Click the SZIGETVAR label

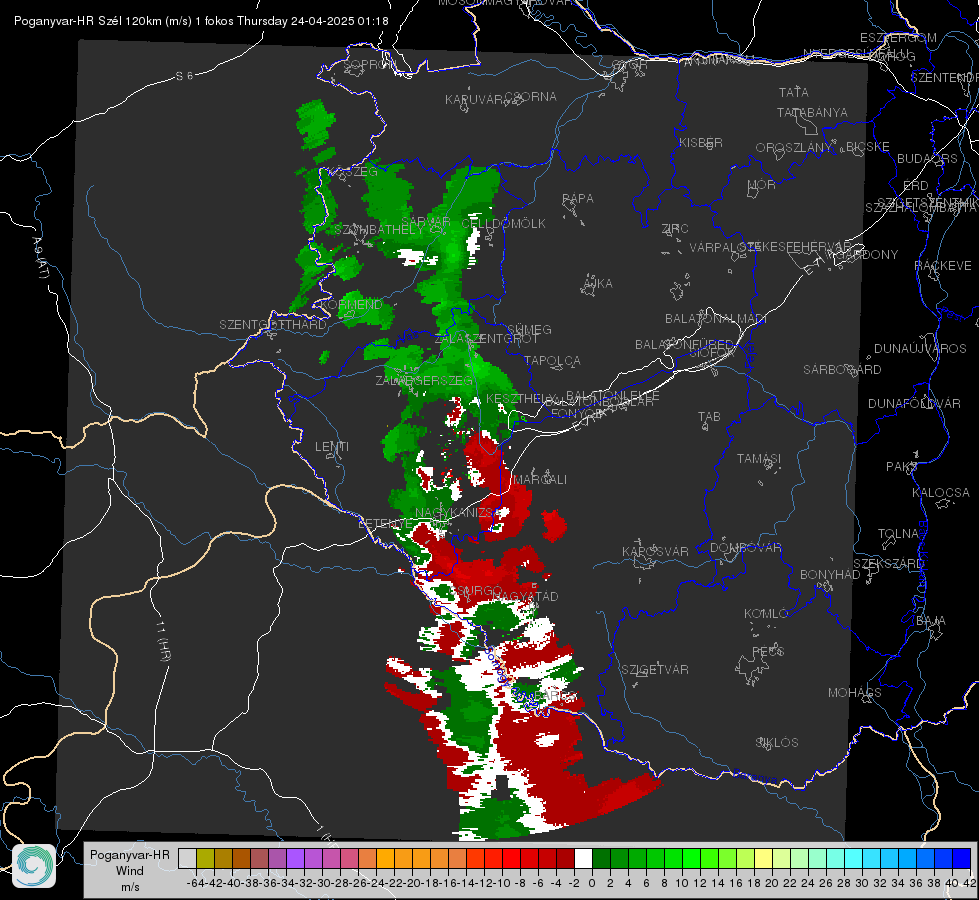[x=654, y=670]
